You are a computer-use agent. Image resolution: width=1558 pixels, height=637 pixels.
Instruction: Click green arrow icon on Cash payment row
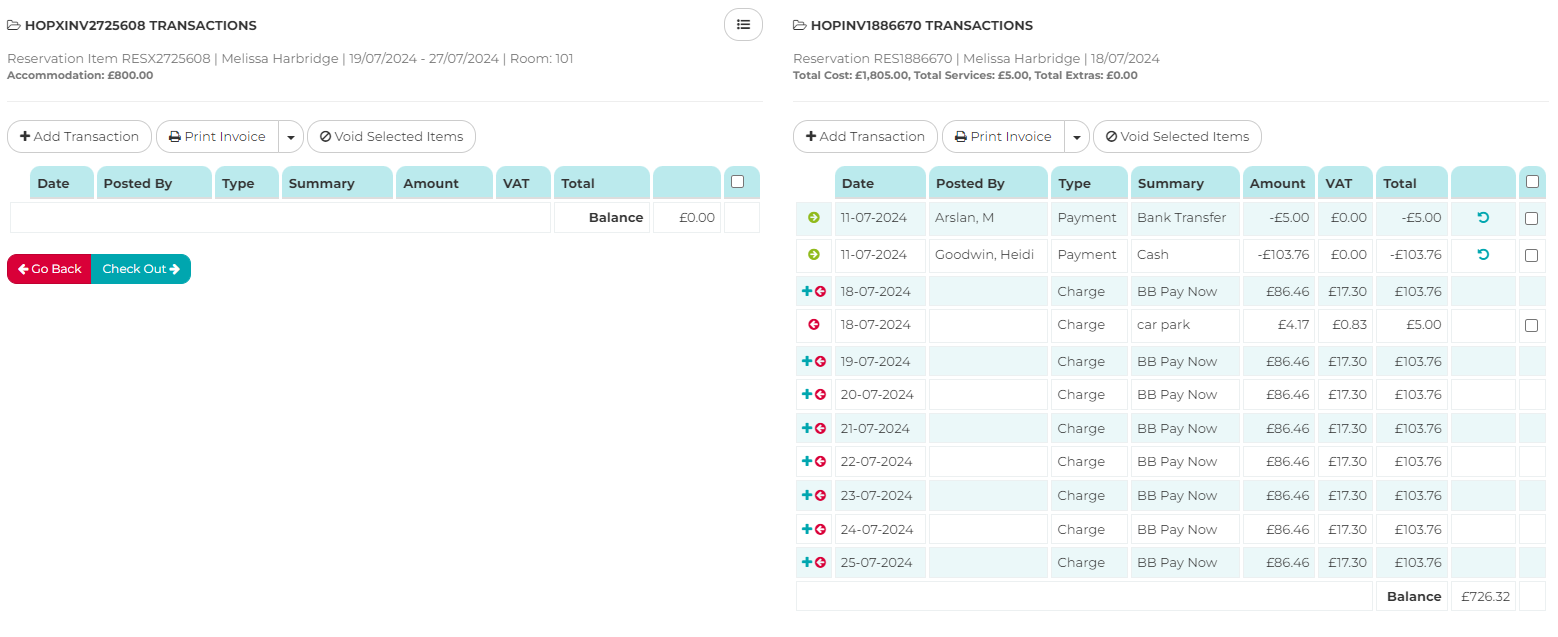coord(814,255)
